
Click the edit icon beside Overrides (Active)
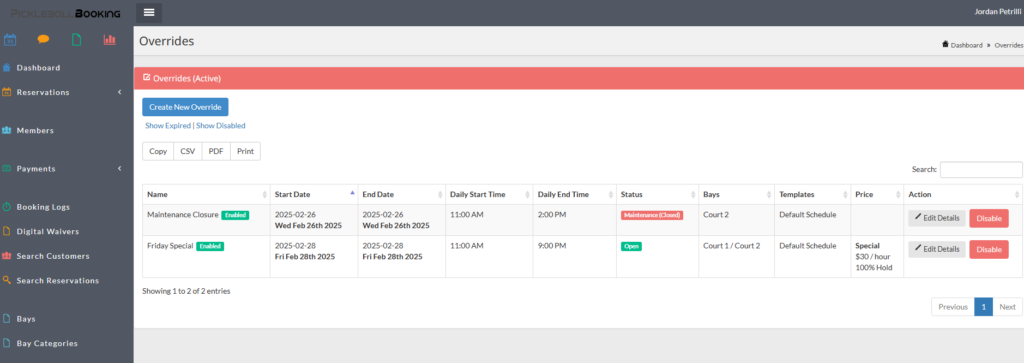tap(146, 78)
